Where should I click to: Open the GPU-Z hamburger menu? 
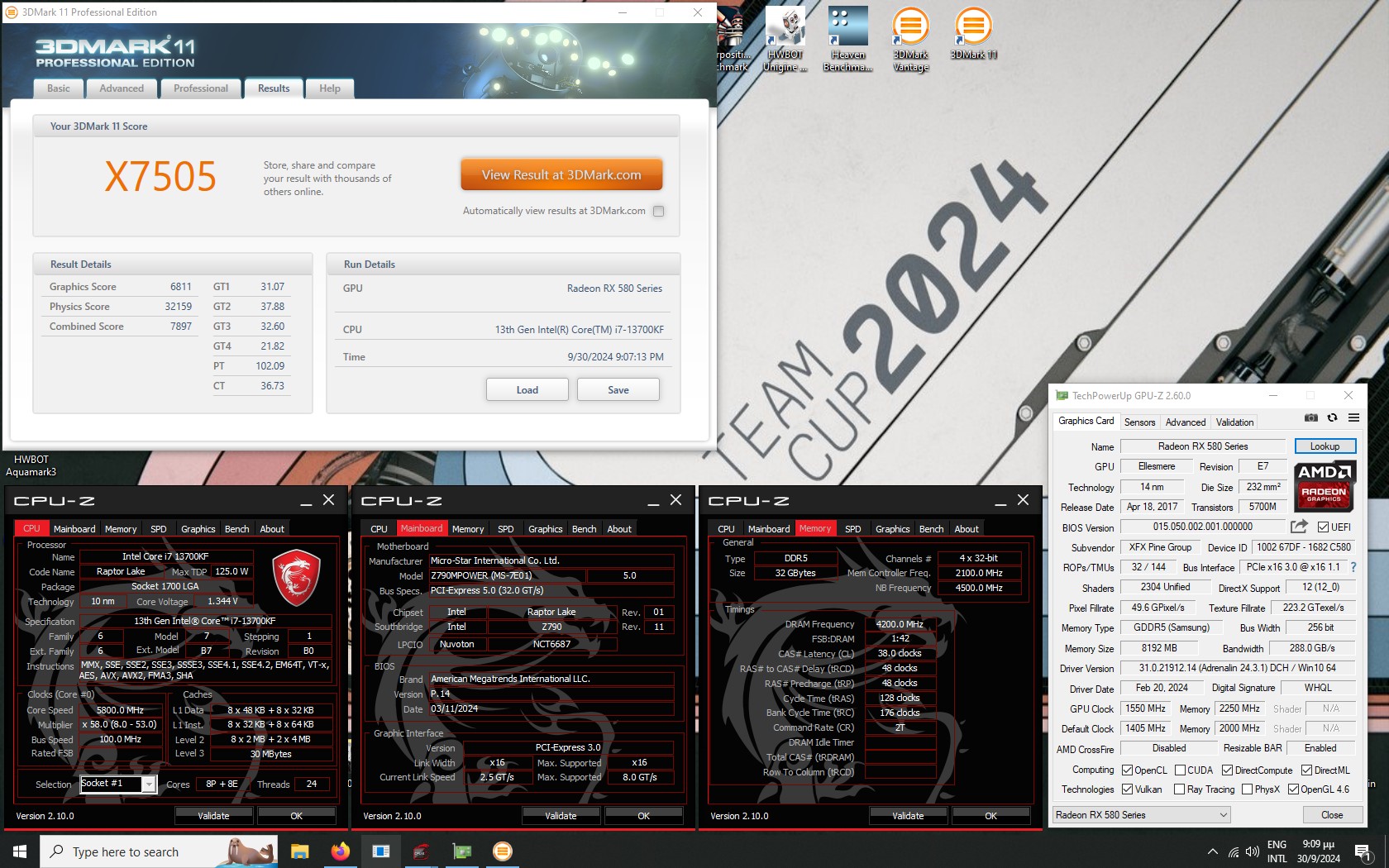1353,418
